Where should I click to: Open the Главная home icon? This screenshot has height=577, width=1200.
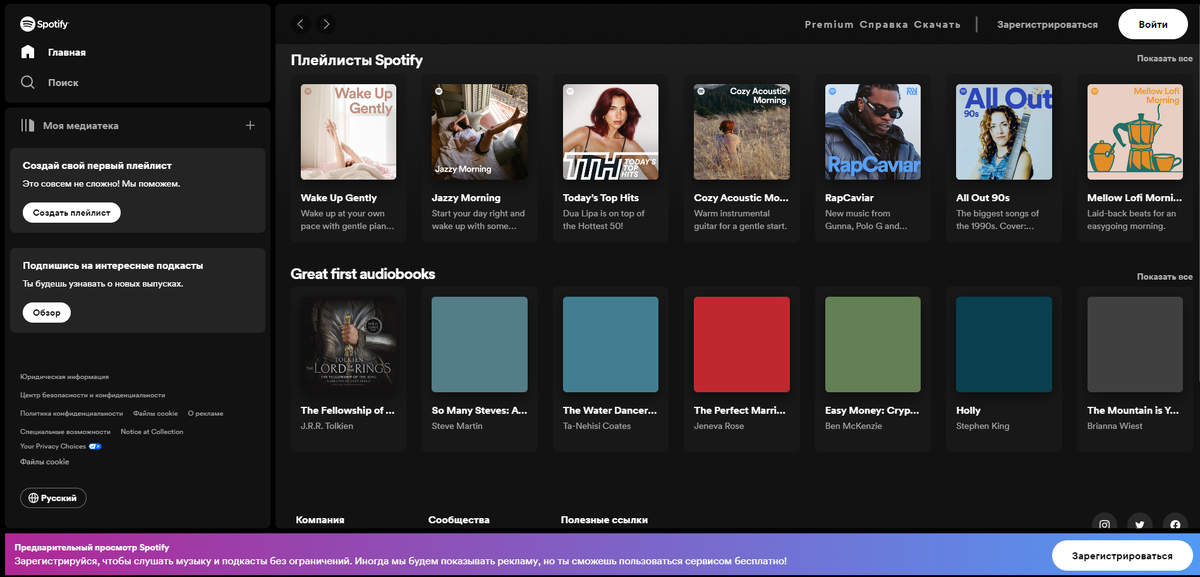pyautogui.click(x=28, y=52)
